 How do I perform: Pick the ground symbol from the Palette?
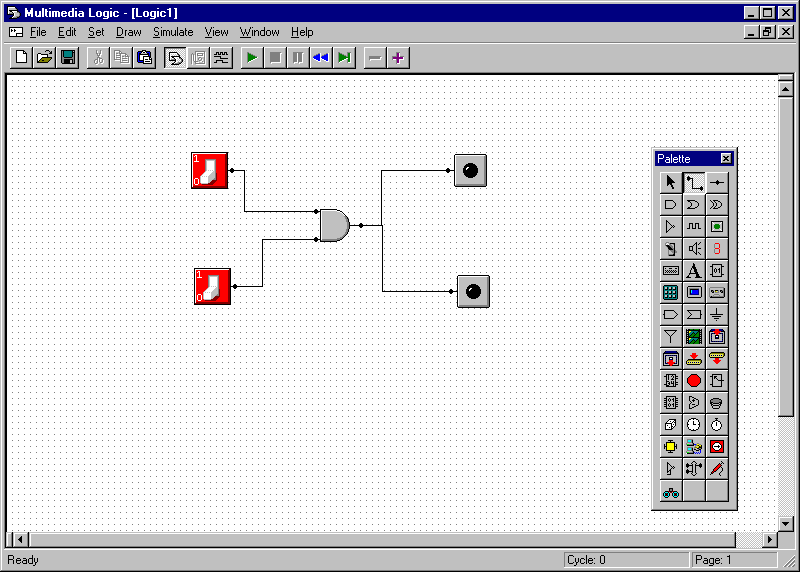[x=717, y=314]
